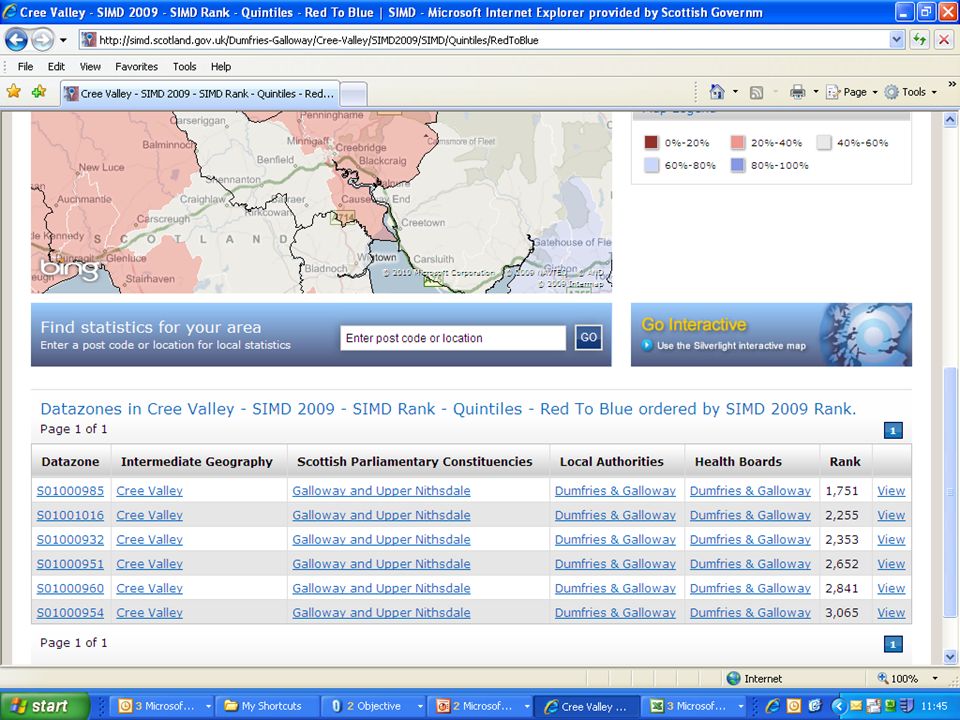Open the File menu
The height and width of the screenshot is (720, 960).
pyautogui.click(x=26, y=67)
